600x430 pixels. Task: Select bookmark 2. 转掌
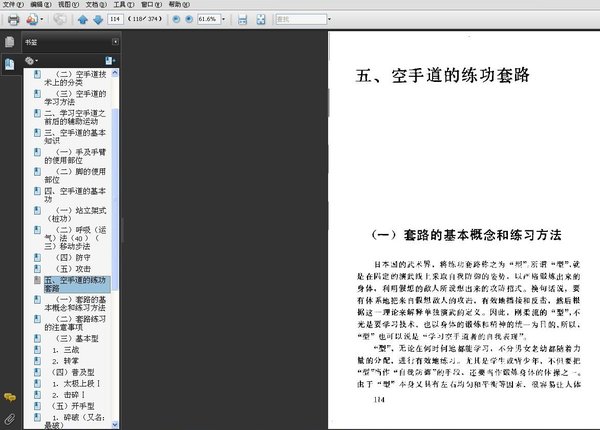click(x=65, y=361)
